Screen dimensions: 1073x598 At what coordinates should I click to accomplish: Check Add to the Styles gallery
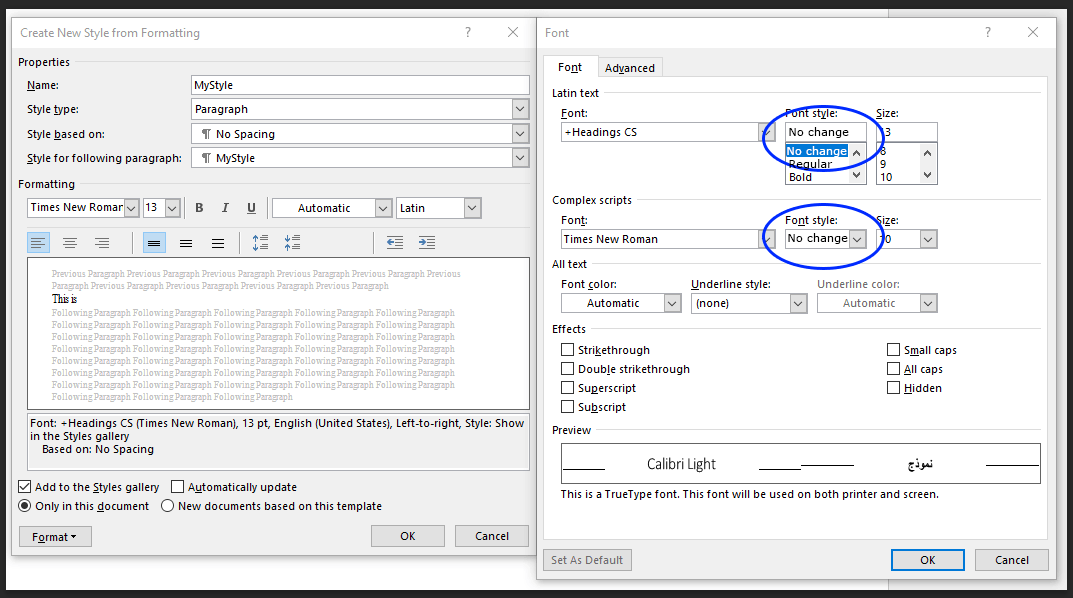point(25,487)
